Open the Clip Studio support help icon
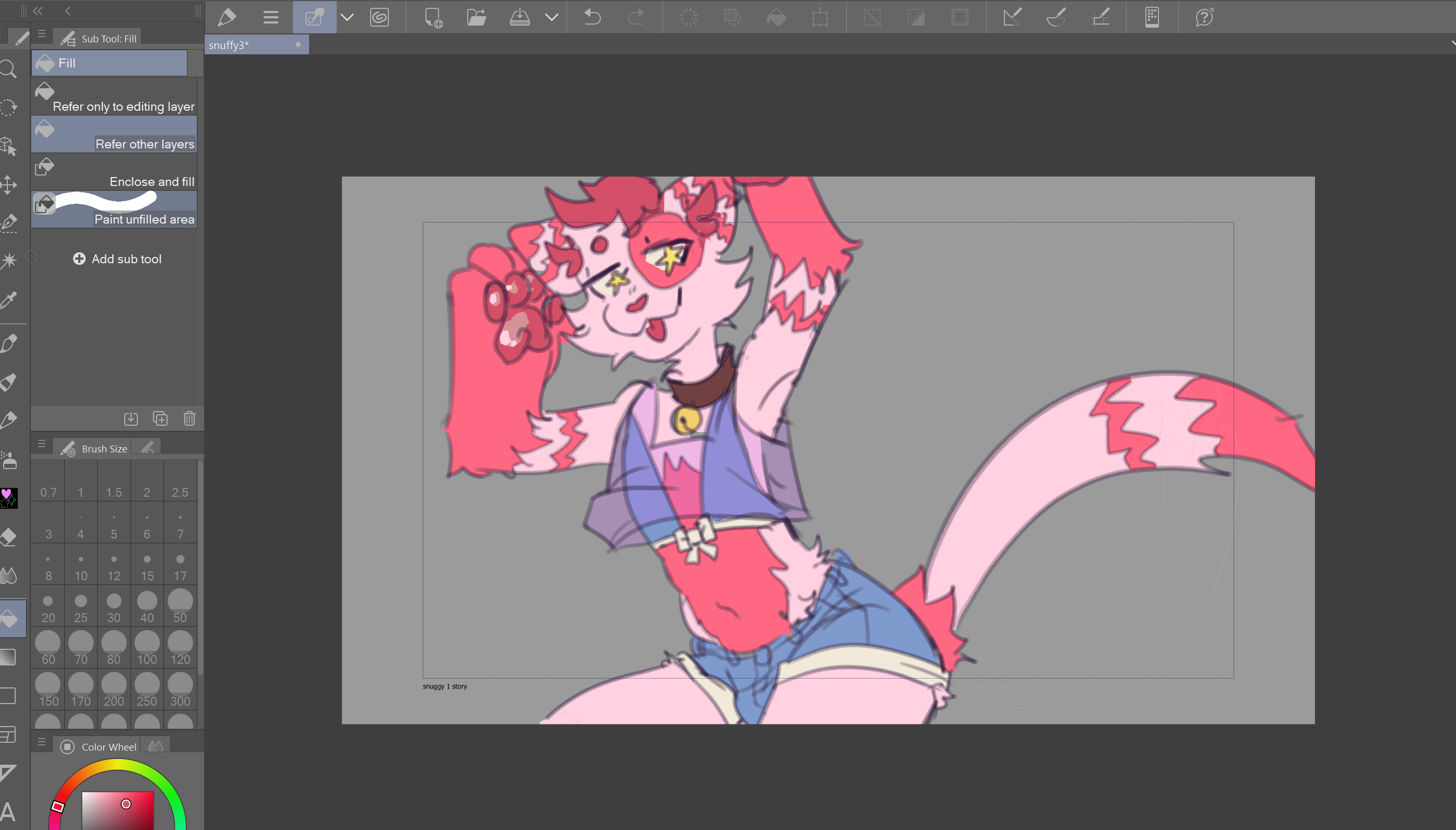The width and height of the screenshot is (1456, 830). coord(1204,17)
